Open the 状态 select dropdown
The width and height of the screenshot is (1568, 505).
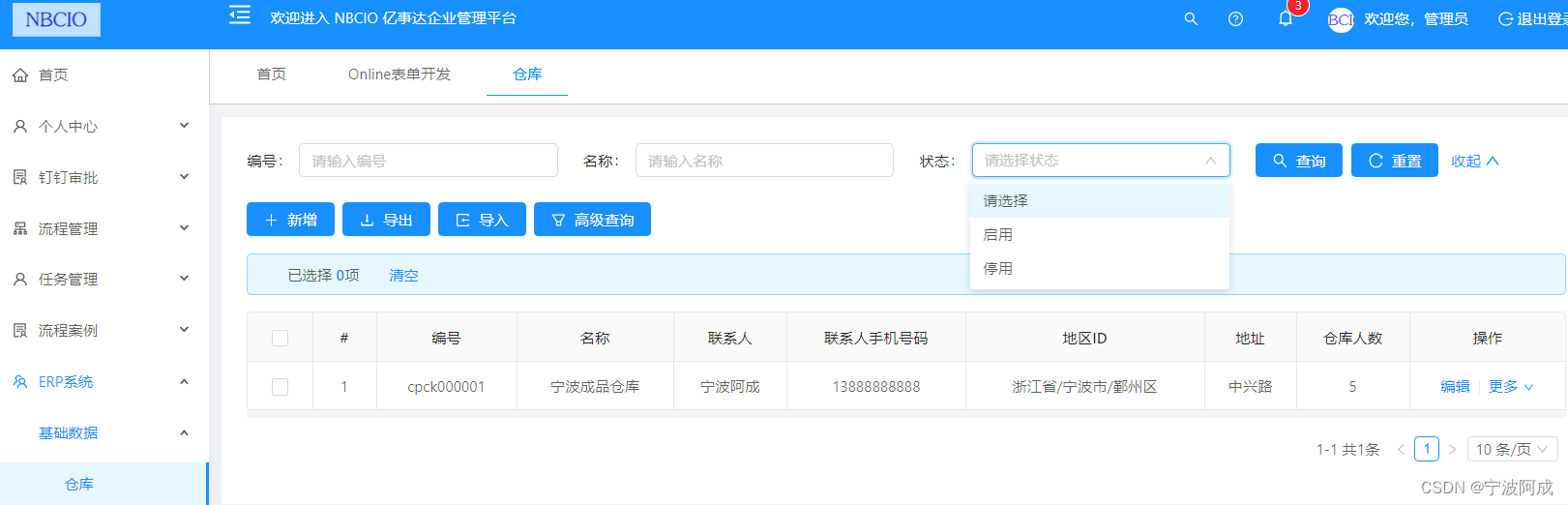tap(1101, 161)
